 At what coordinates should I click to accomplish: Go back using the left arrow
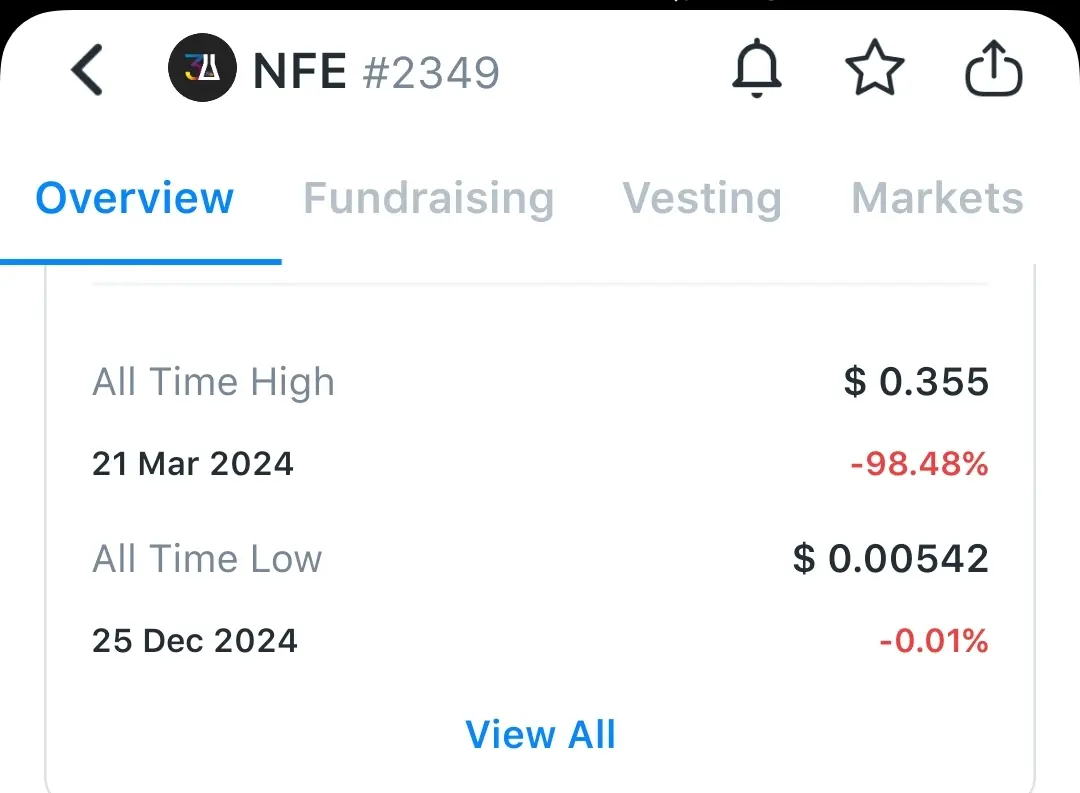[88, 72]
